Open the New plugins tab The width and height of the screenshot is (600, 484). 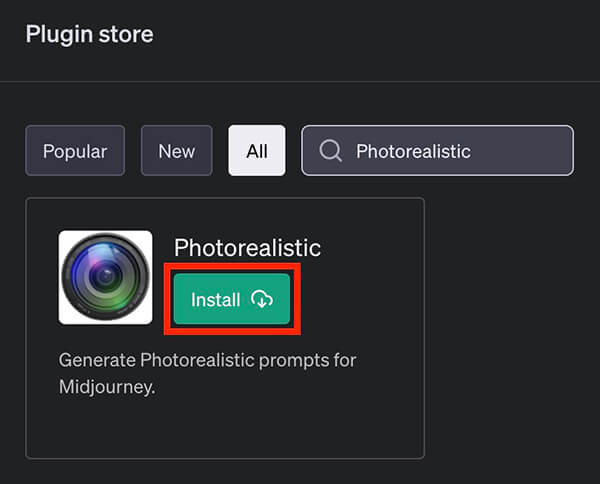(x=176, y=151)
